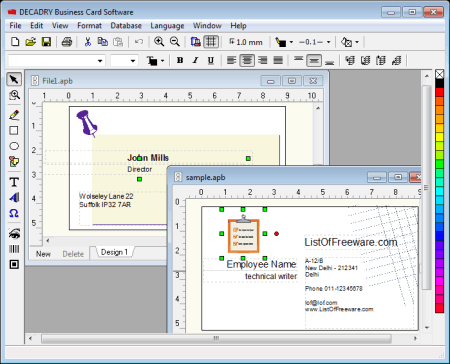
Task: Select the WordArt styled text tool
Action: [14, 198]
